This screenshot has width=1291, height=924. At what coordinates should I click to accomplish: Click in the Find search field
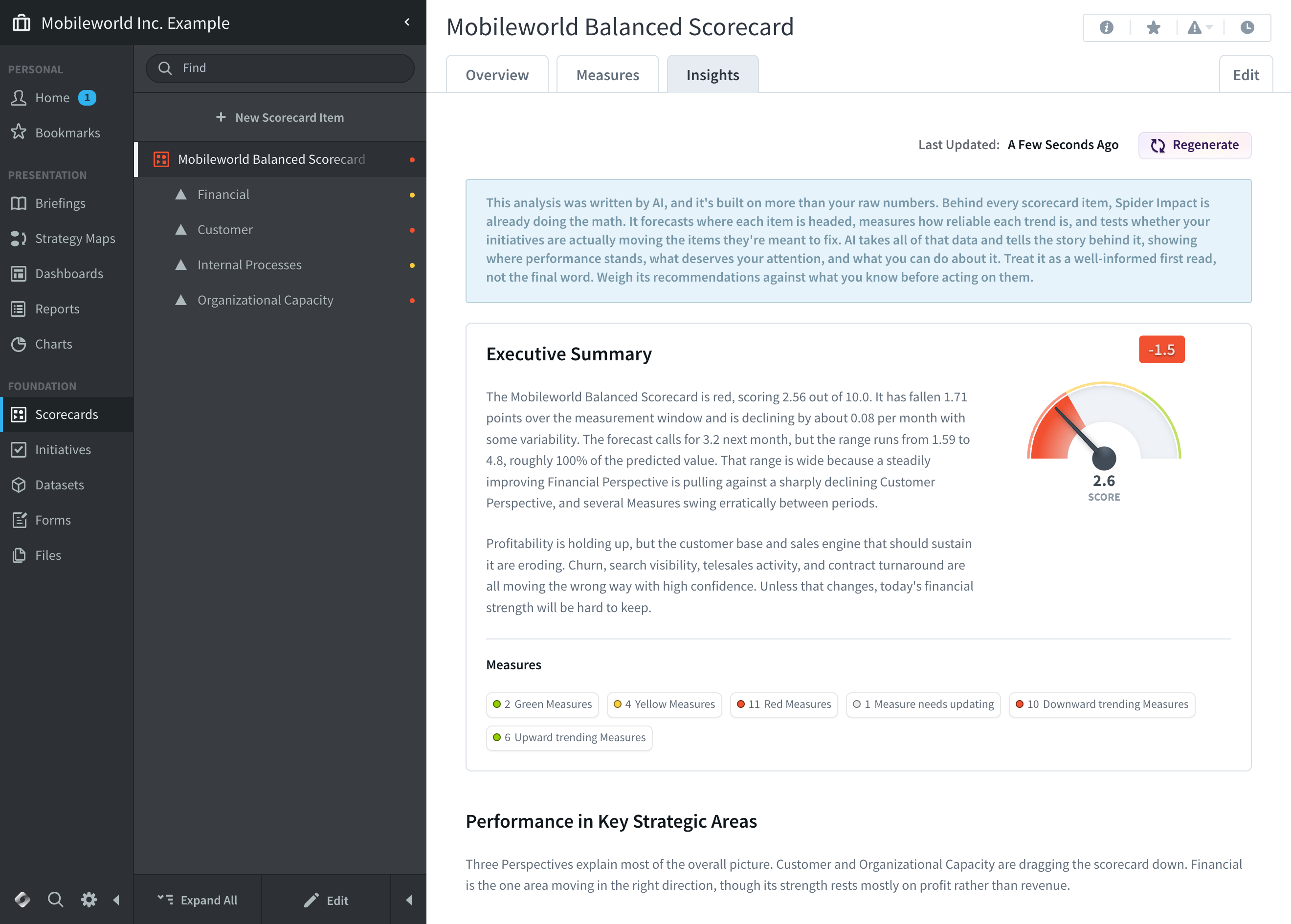tap(280, 68)
